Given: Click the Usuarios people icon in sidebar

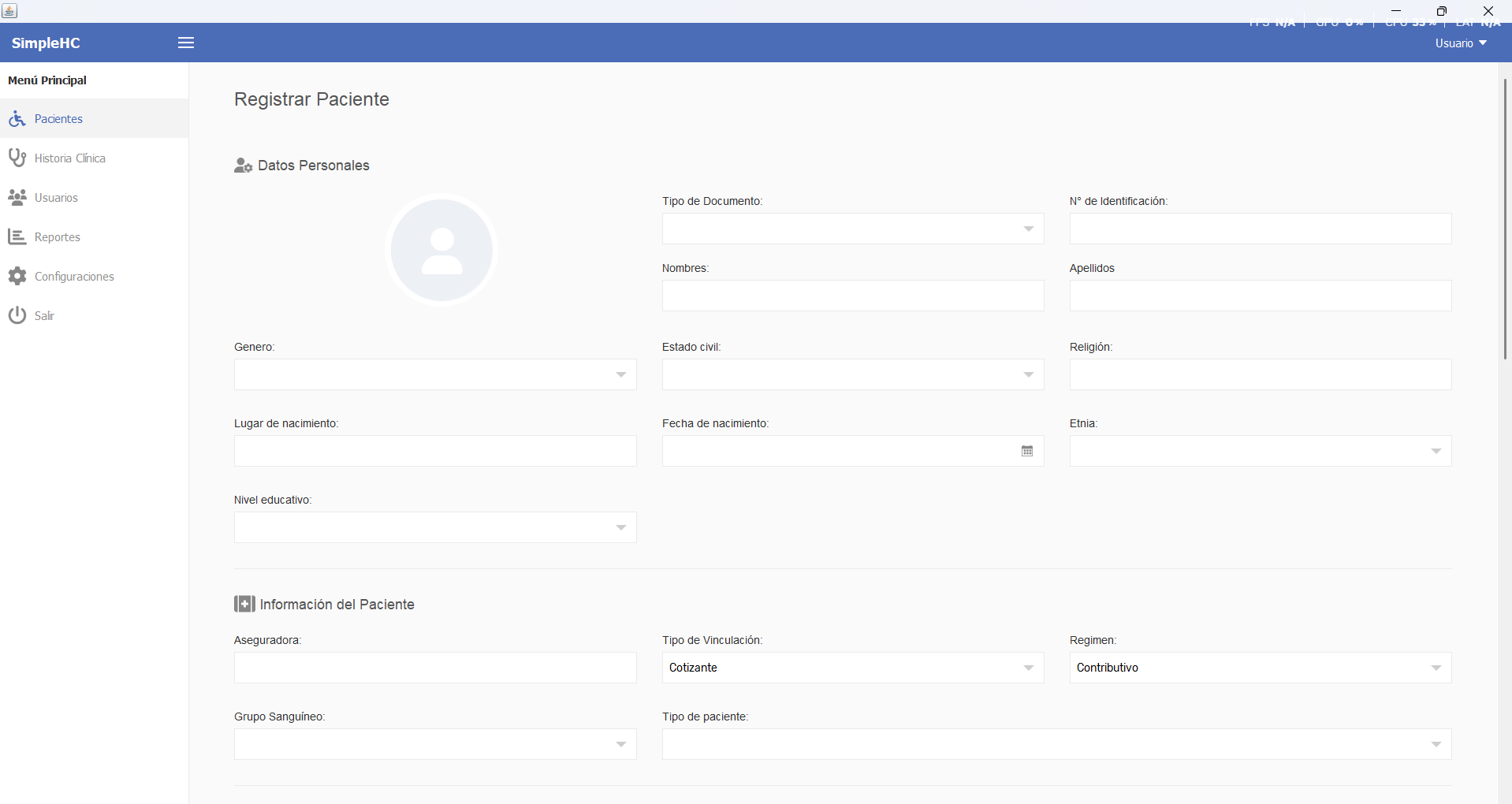Looking at the screenshot, I should click(x=17, y=198).
